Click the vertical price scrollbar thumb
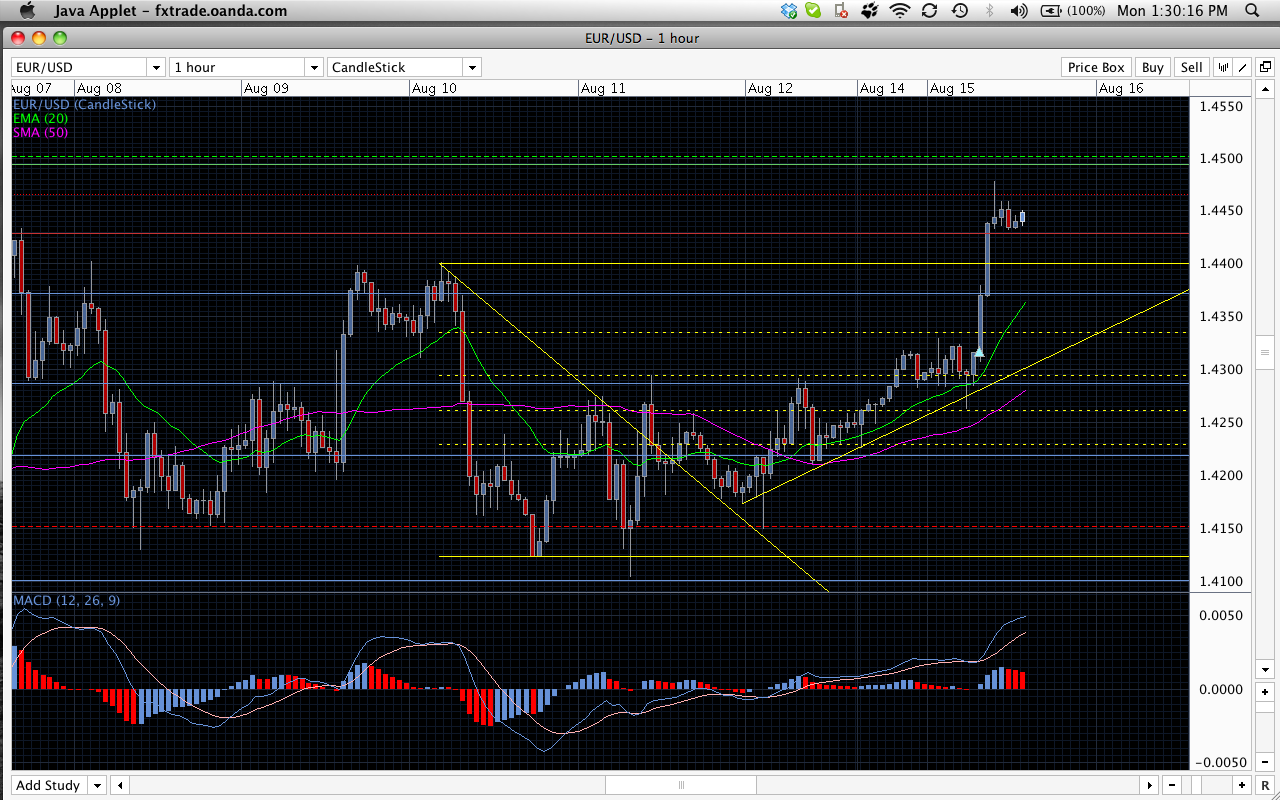The image size is (1280, 800). coord(1265,353)
